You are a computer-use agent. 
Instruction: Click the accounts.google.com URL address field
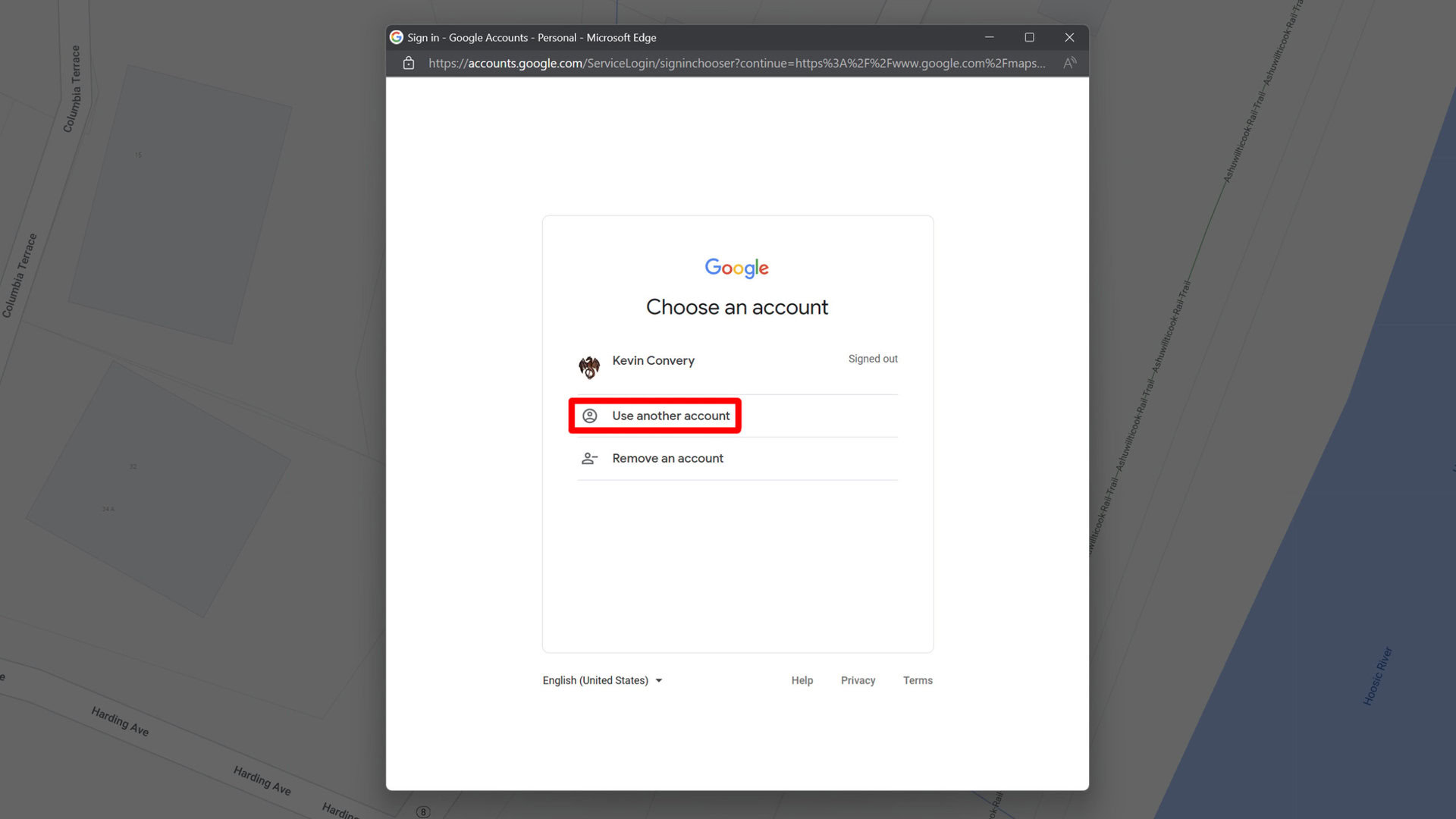pos(736,63)
